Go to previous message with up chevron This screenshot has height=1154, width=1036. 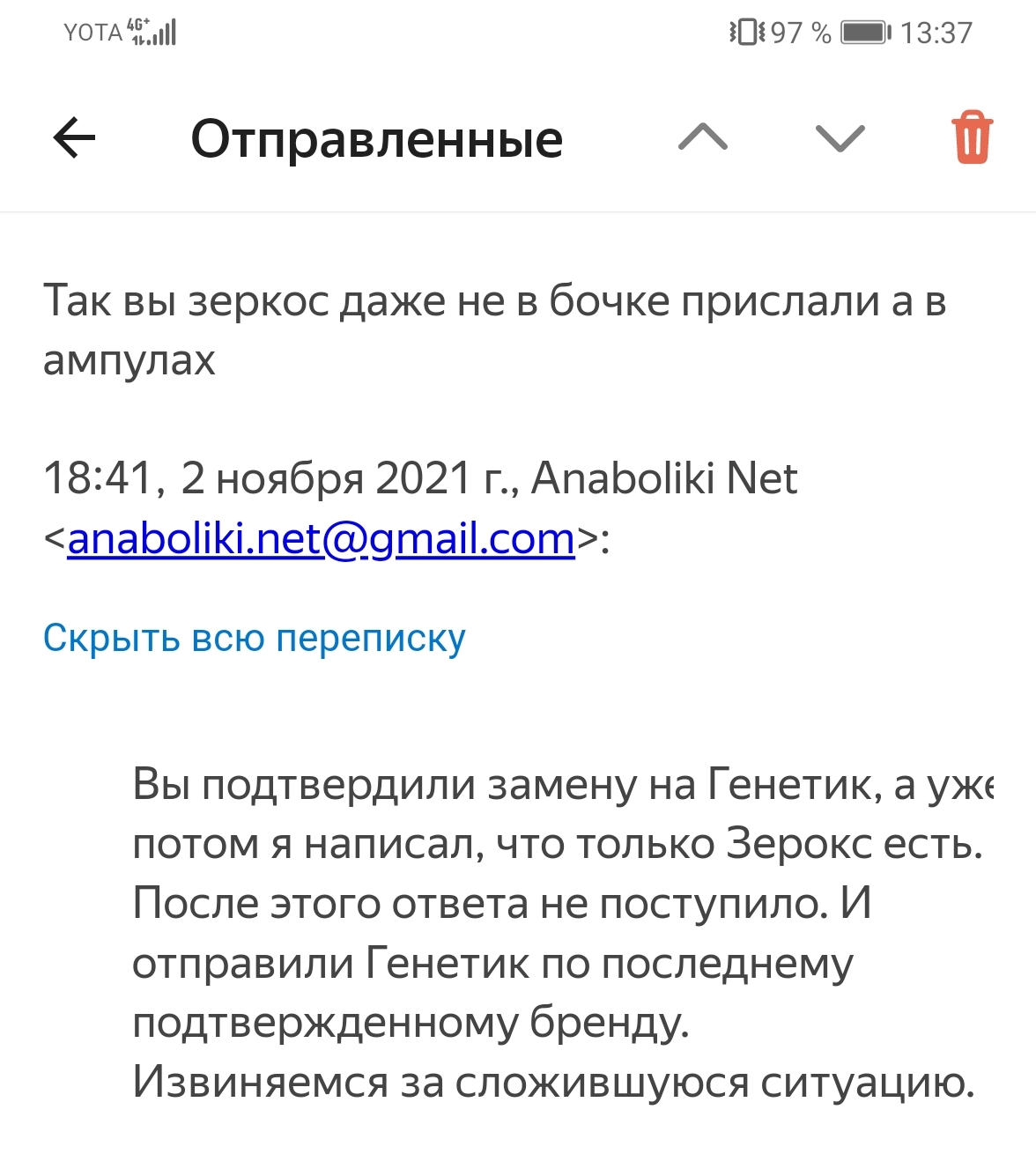(703, 137)
